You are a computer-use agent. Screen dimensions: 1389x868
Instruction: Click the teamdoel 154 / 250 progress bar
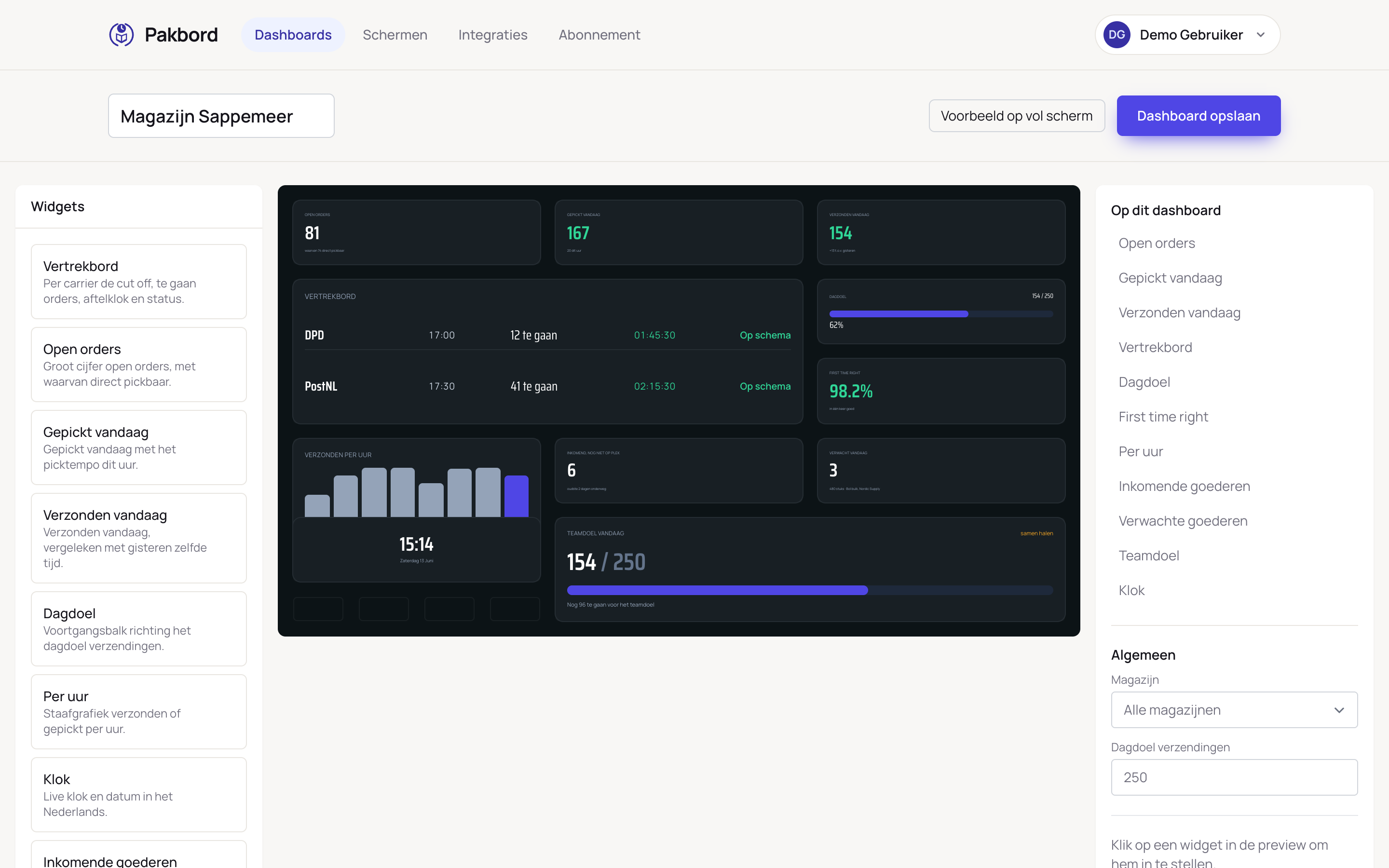click(809, 590)
